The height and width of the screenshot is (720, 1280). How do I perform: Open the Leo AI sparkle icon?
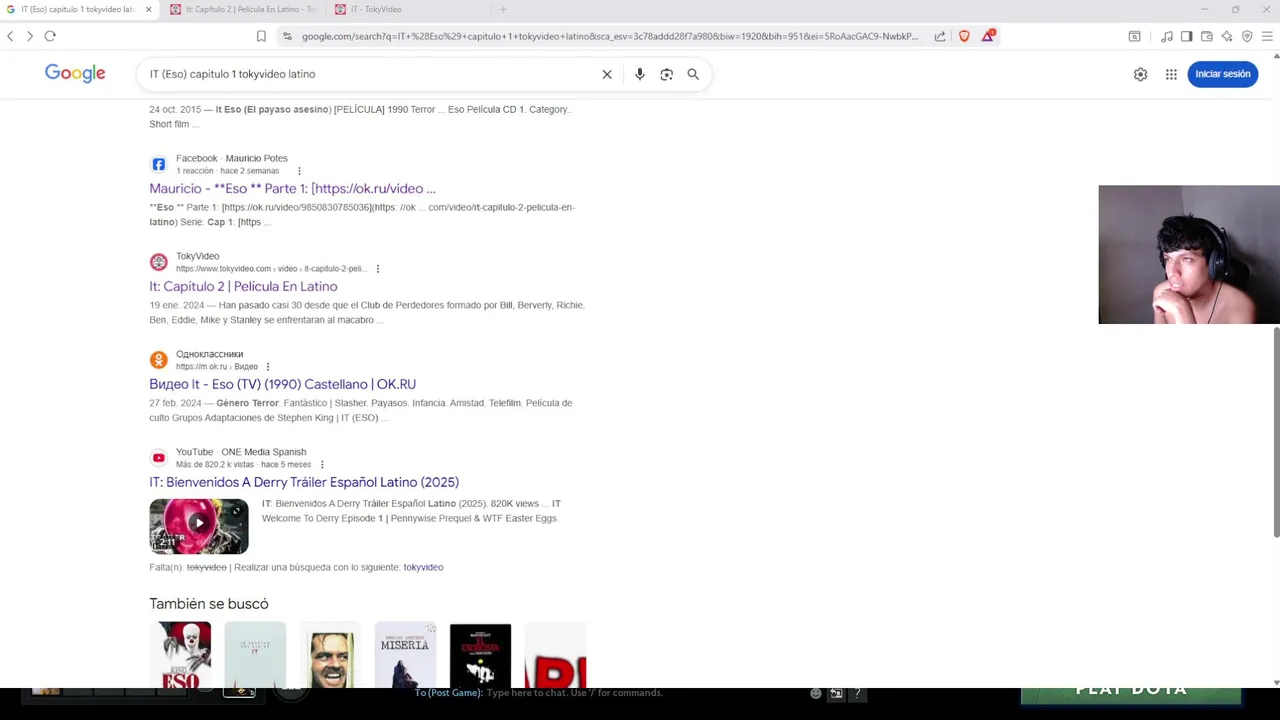click(x=1227, y=36)
